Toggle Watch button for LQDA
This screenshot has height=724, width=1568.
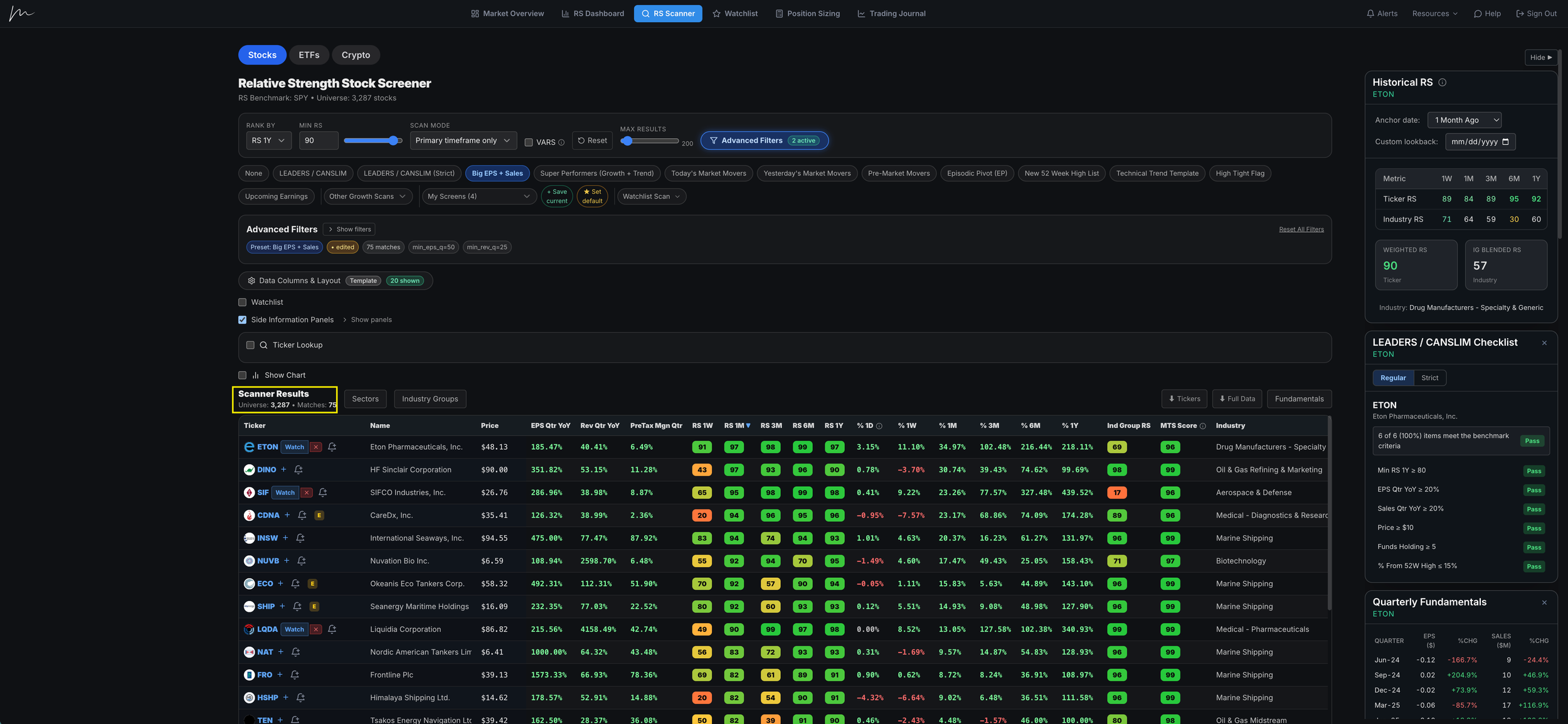point(294,629)
